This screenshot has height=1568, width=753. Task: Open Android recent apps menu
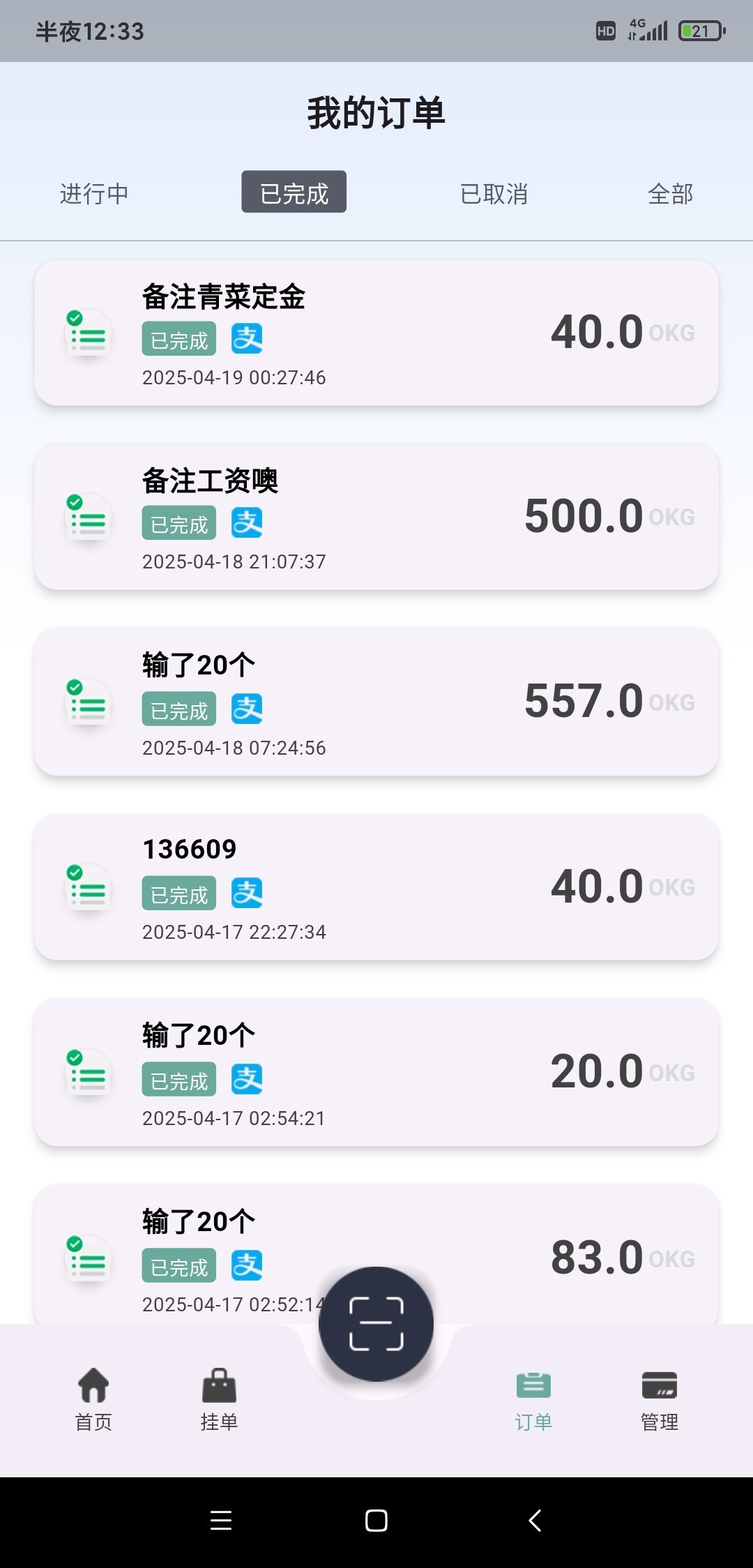point(221,1521)
